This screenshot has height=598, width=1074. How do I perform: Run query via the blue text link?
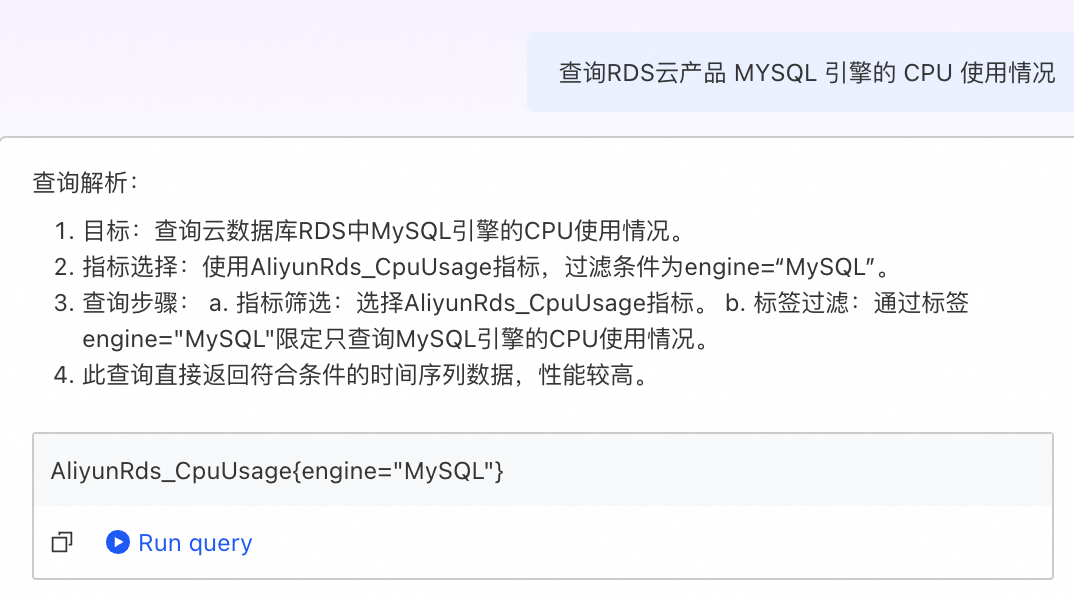(195, 543)
